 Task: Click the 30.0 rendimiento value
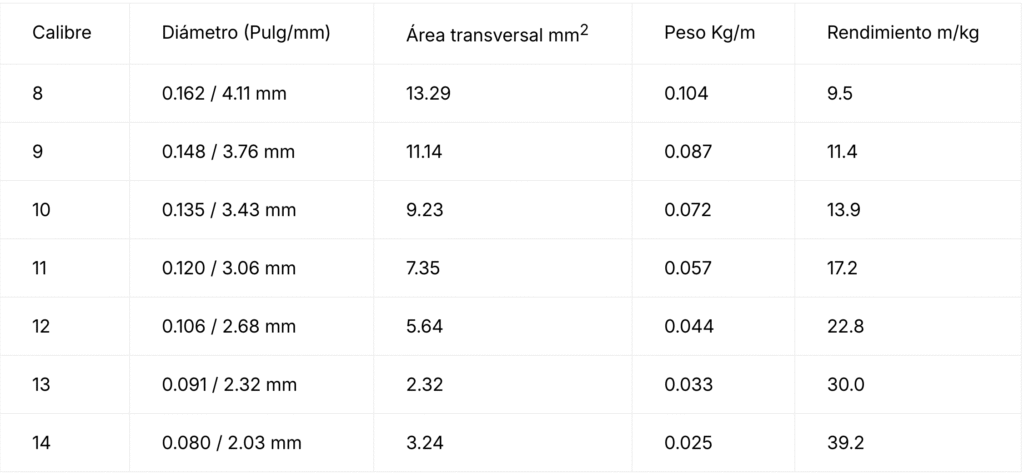click(x=846, y=384)
